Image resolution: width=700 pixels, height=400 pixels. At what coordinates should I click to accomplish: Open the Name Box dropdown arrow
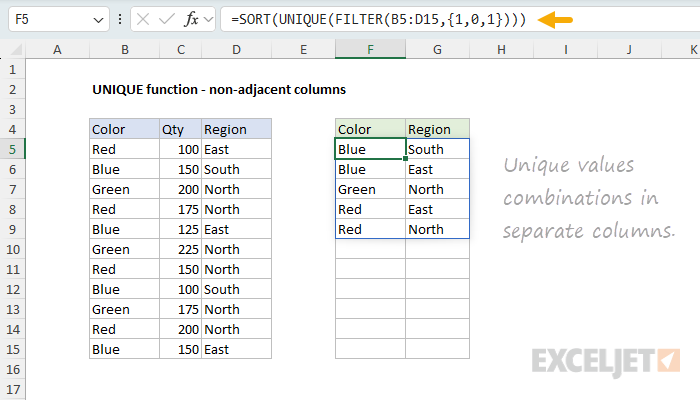pos(98,20)
